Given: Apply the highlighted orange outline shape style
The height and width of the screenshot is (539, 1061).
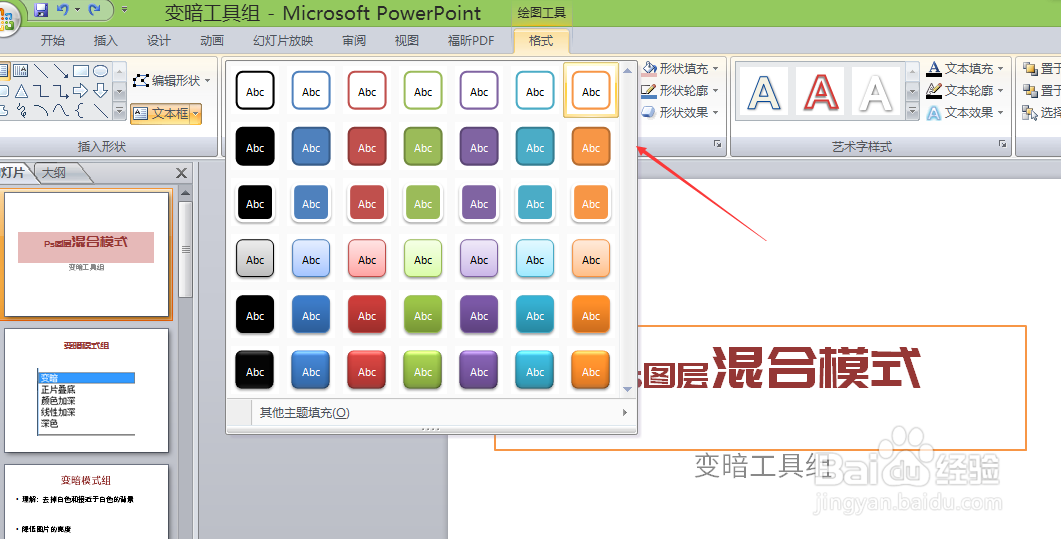Looking at the screenshot, I should click(591, 91).
